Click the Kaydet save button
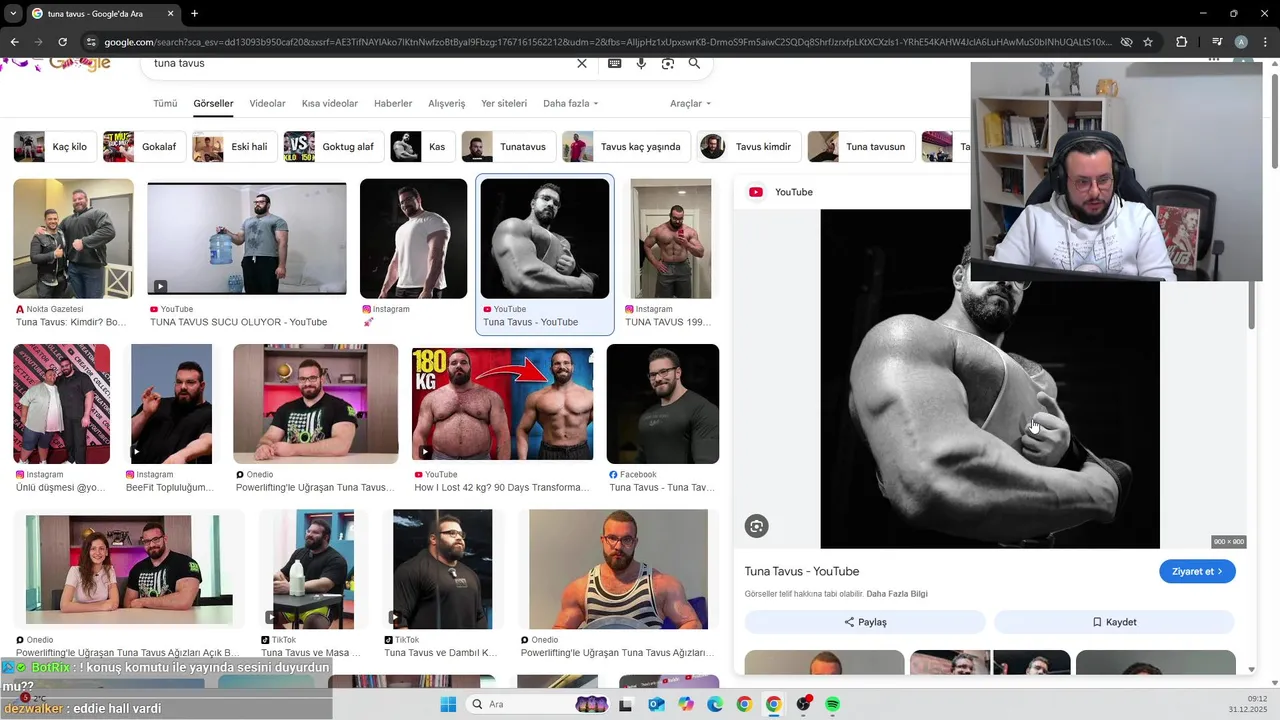The image size is (1280, 720). click(x=1114, y=622)
